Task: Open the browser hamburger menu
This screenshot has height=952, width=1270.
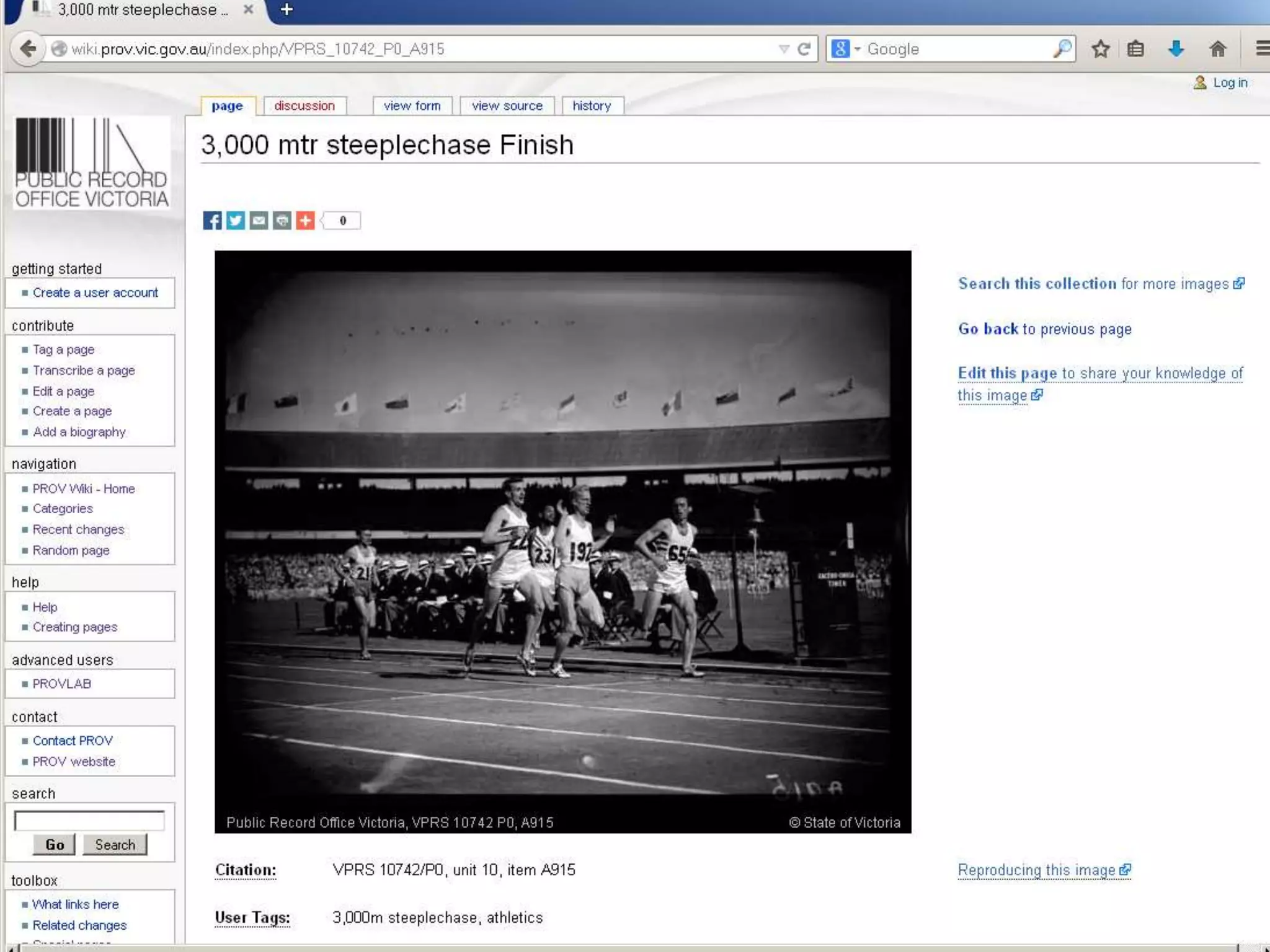Action: click(1262, 49)
